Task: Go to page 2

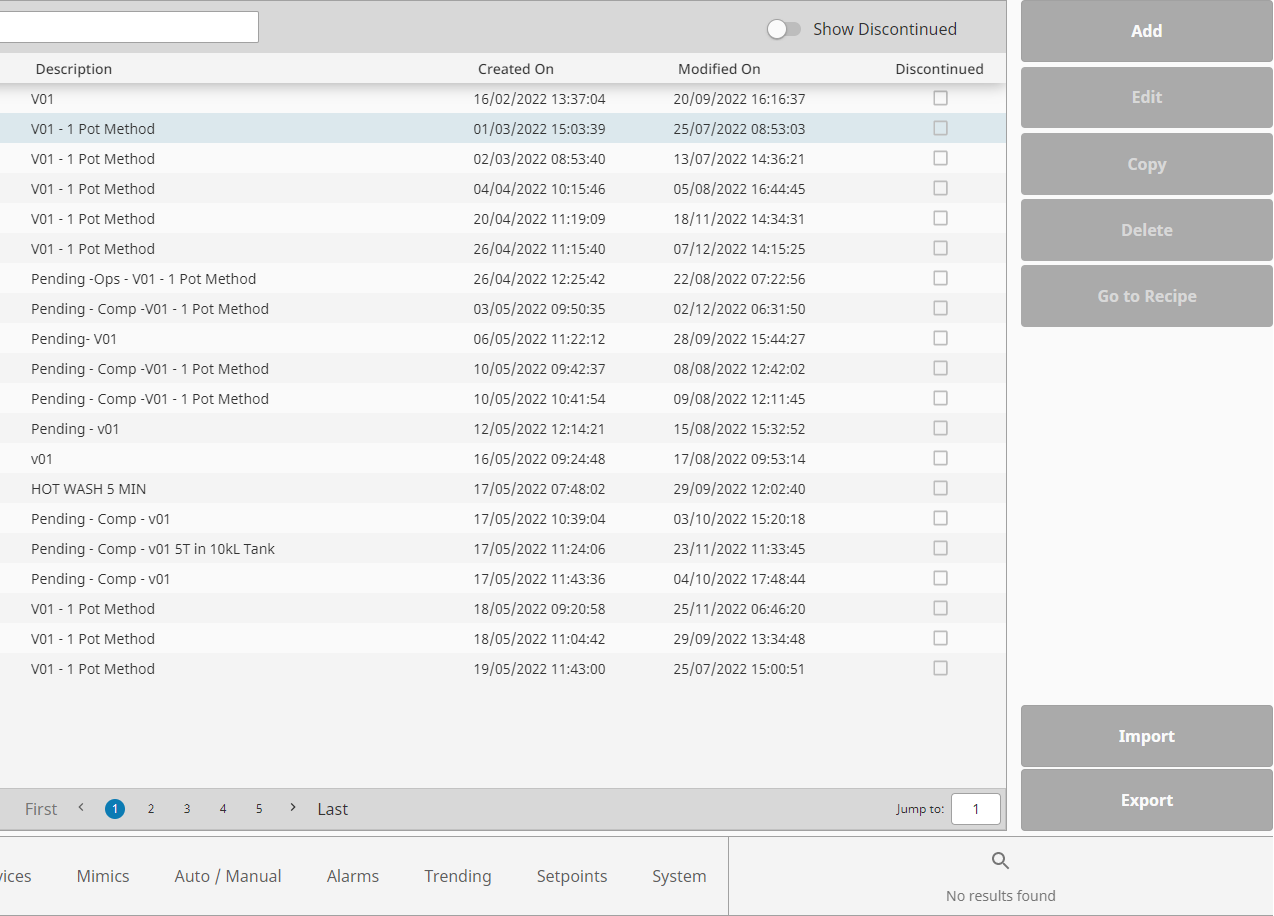Action: click(151, 809)
